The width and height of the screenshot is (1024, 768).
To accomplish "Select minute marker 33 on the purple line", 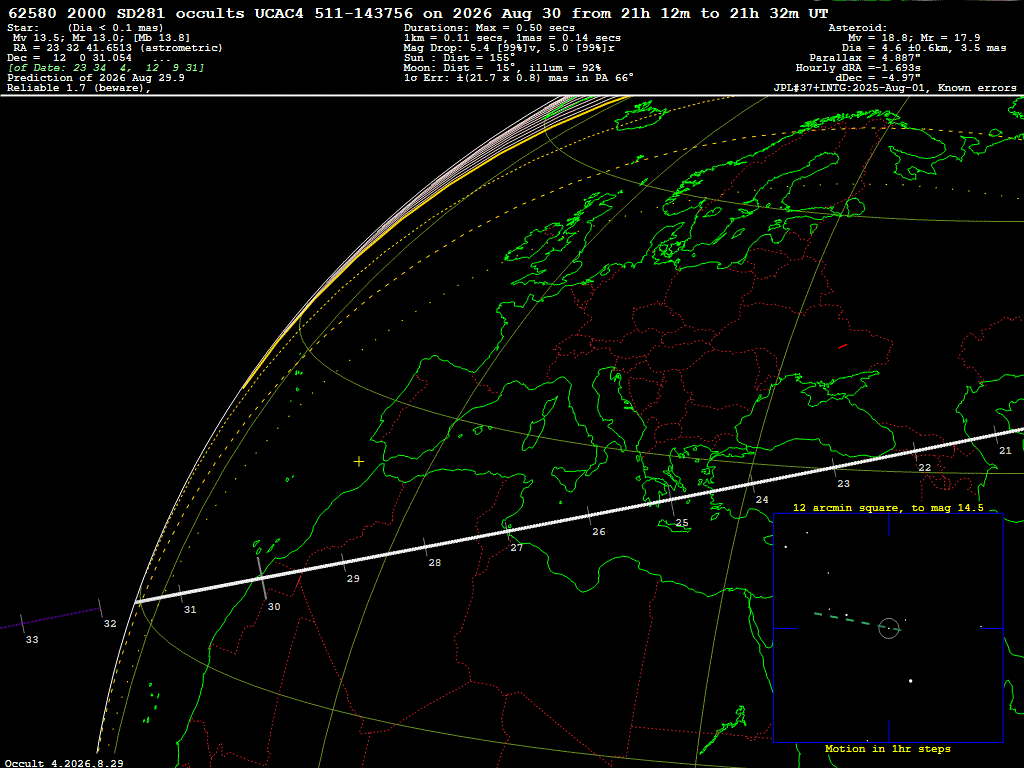I will pyautogui.click(x=32, y=639).
